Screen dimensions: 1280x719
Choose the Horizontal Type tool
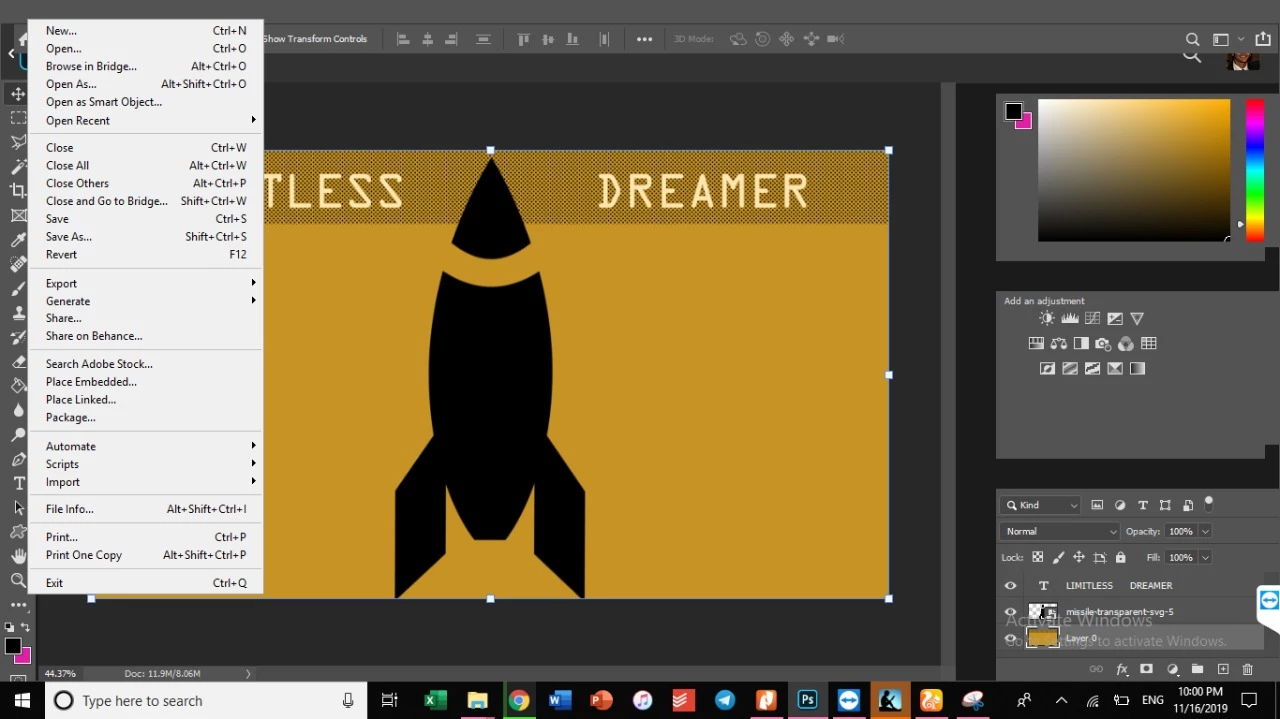click(18, 483)
